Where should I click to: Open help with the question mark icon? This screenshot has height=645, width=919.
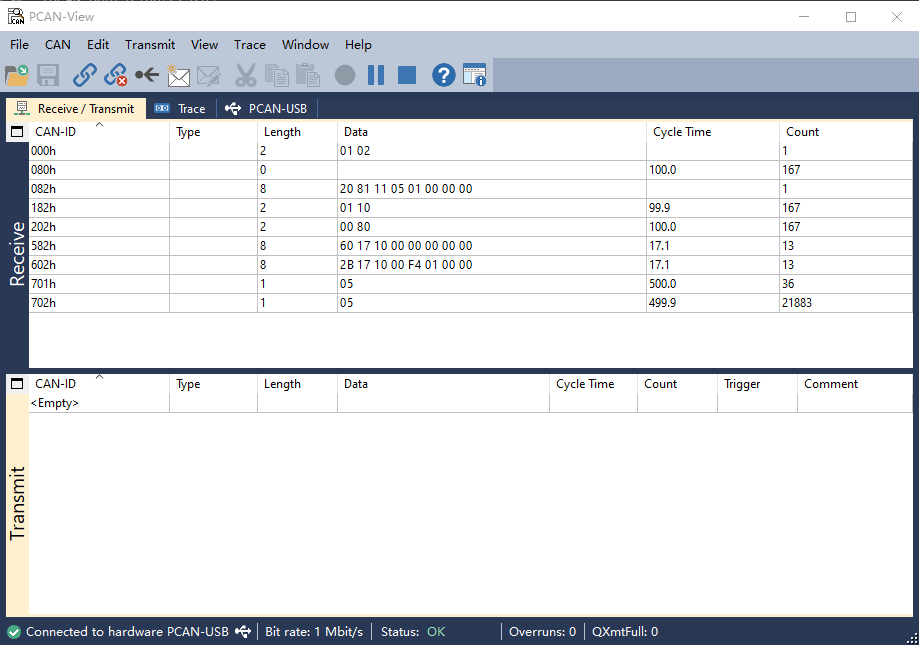pos(443,75)
